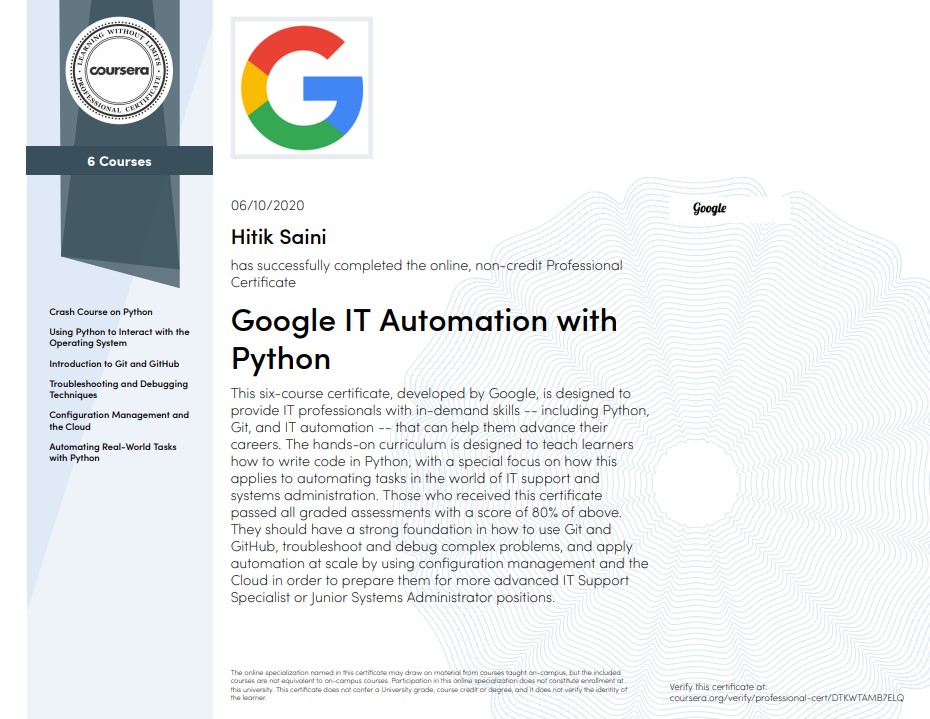Screen dimensions: 930x719
Task: Select the Google "G" logo
Action: (x=300, y=87)
